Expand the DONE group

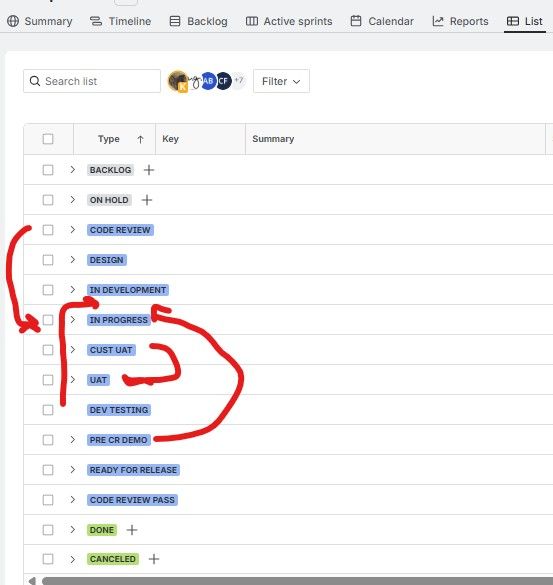(x=72, y=529)
